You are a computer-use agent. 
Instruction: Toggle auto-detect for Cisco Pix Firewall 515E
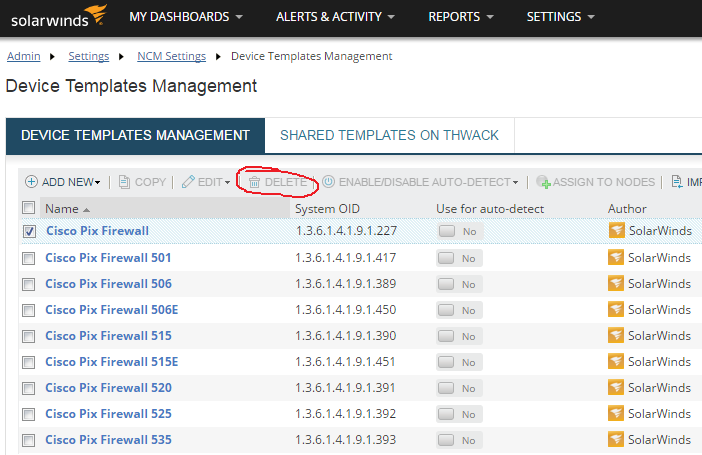point(459,362)
